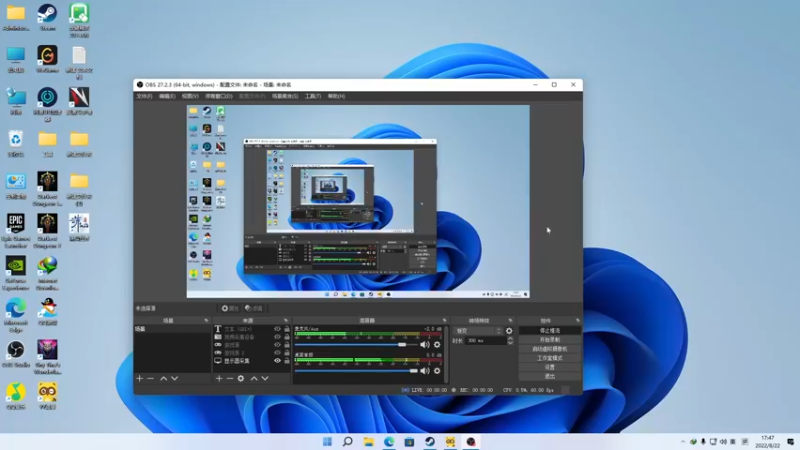Screen dimensions: 800x450
Task: Open Steam from the desktop icons
Action: click(x=46, y=14)
